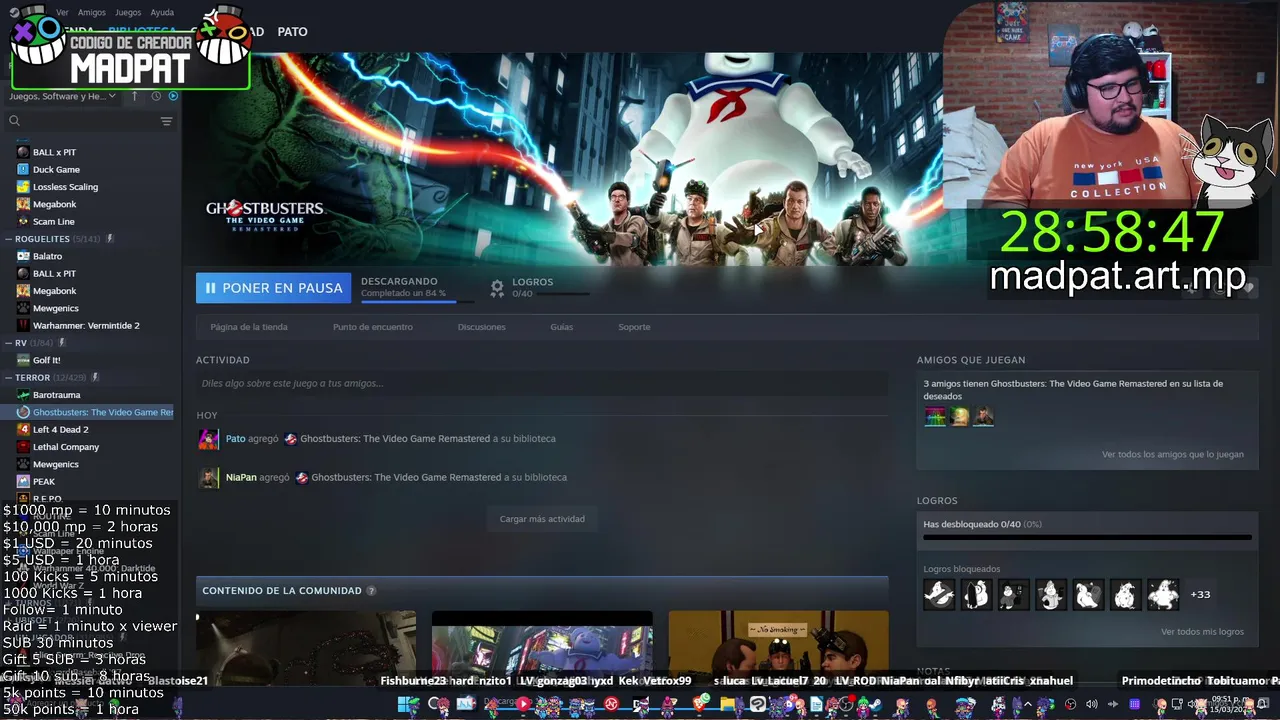Select PEAK in the Terror collection
Image resolution: width=1280 pixels, height=720 pixels.
click(x=43, y=481)
